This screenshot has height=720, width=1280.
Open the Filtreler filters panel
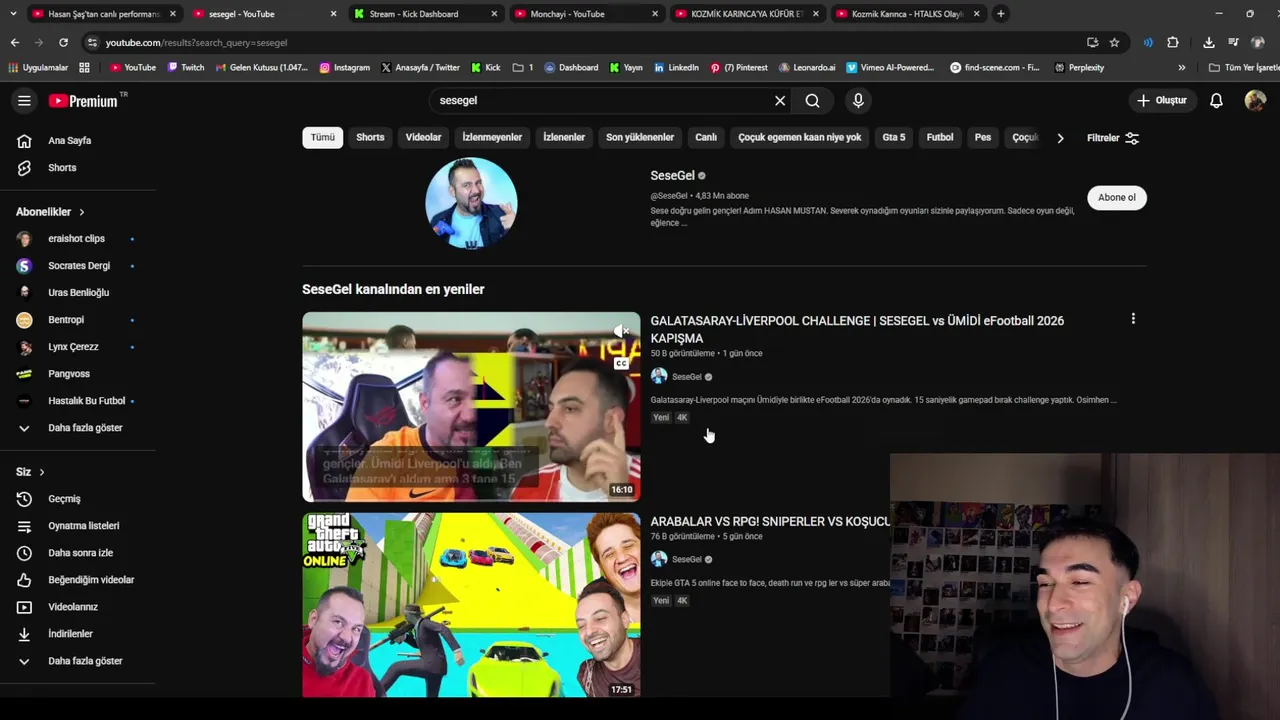1113,138
